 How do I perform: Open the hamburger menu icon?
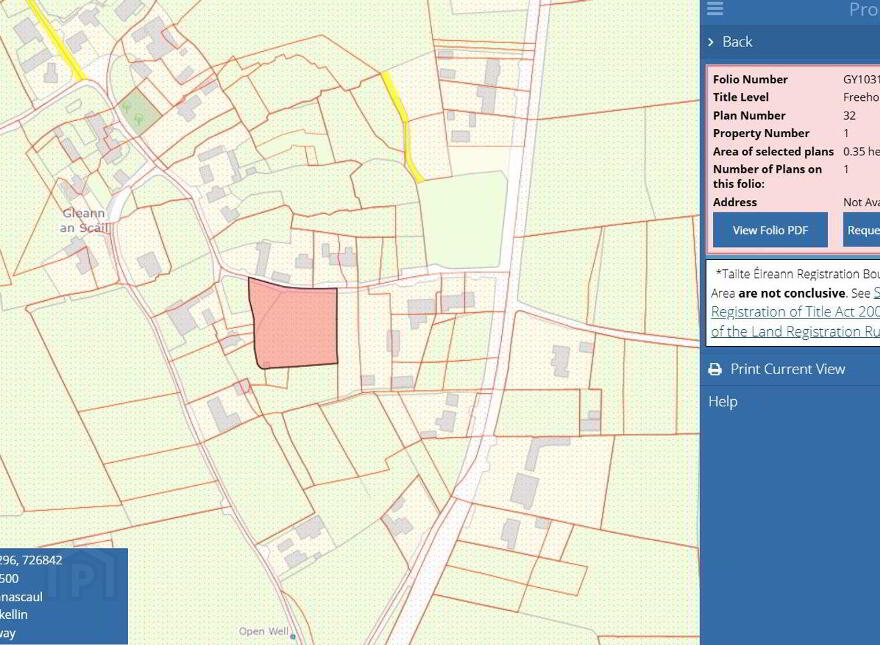(714, 8)
